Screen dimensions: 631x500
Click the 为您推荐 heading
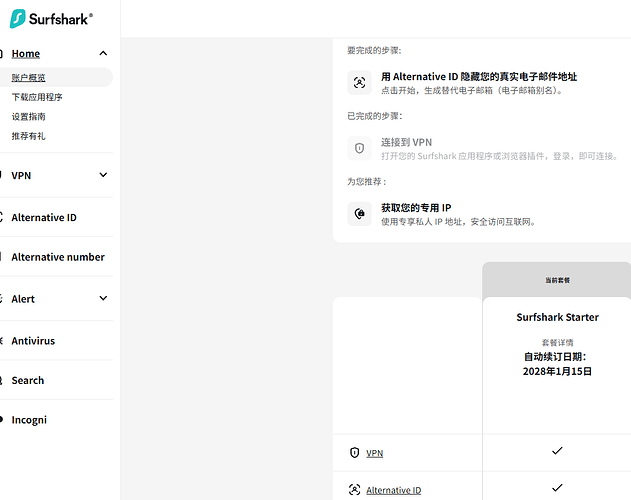(367, 182)
